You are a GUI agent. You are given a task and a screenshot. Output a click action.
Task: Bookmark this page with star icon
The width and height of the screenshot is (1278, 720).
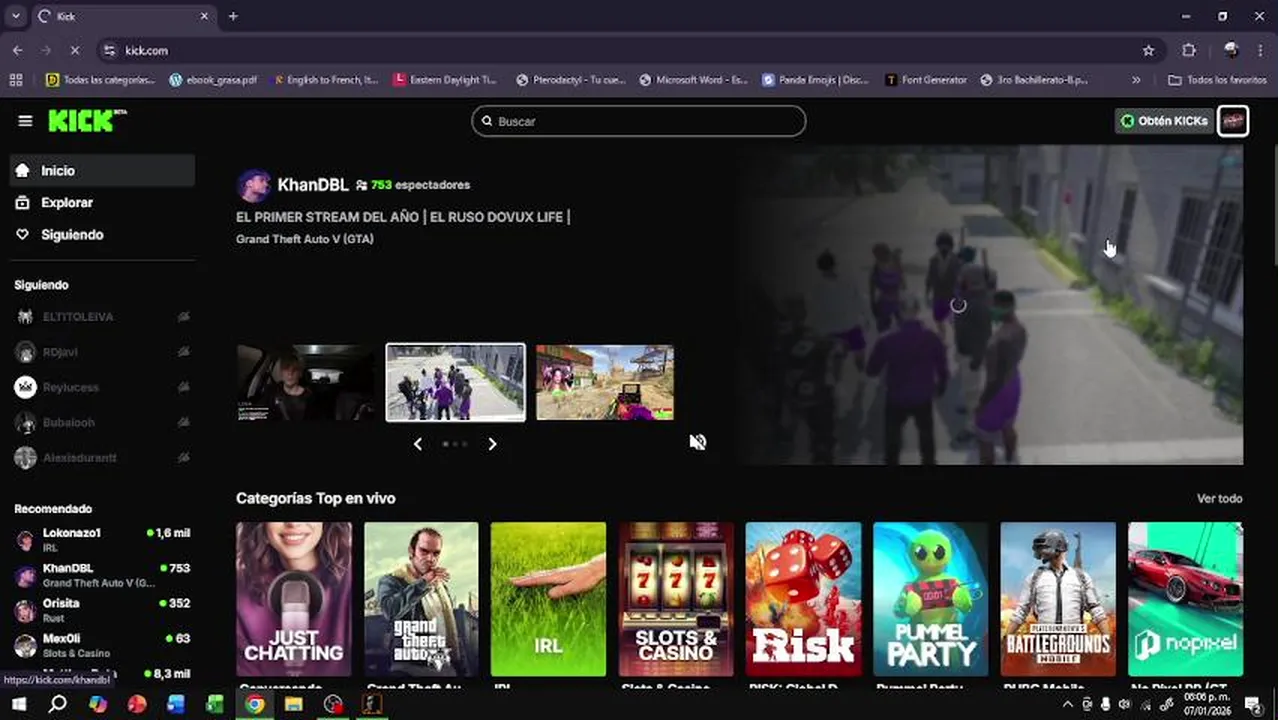click(x=1148, y=50)
